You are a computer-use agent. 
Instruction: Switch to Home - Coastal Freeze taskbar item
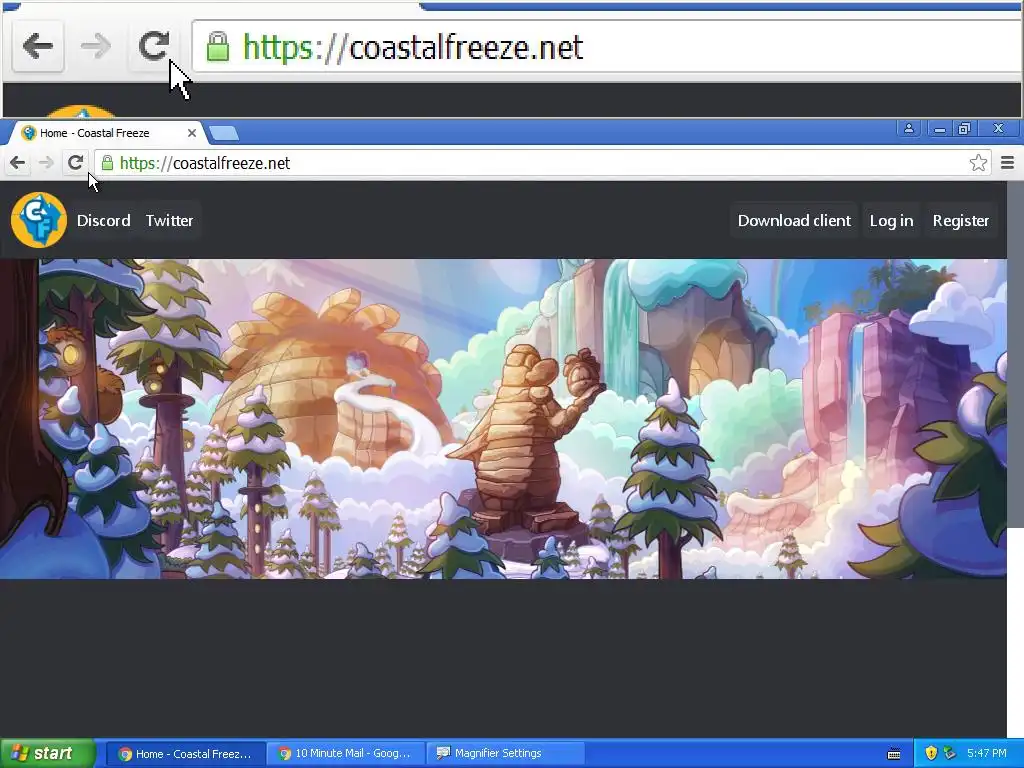point(185,754)
